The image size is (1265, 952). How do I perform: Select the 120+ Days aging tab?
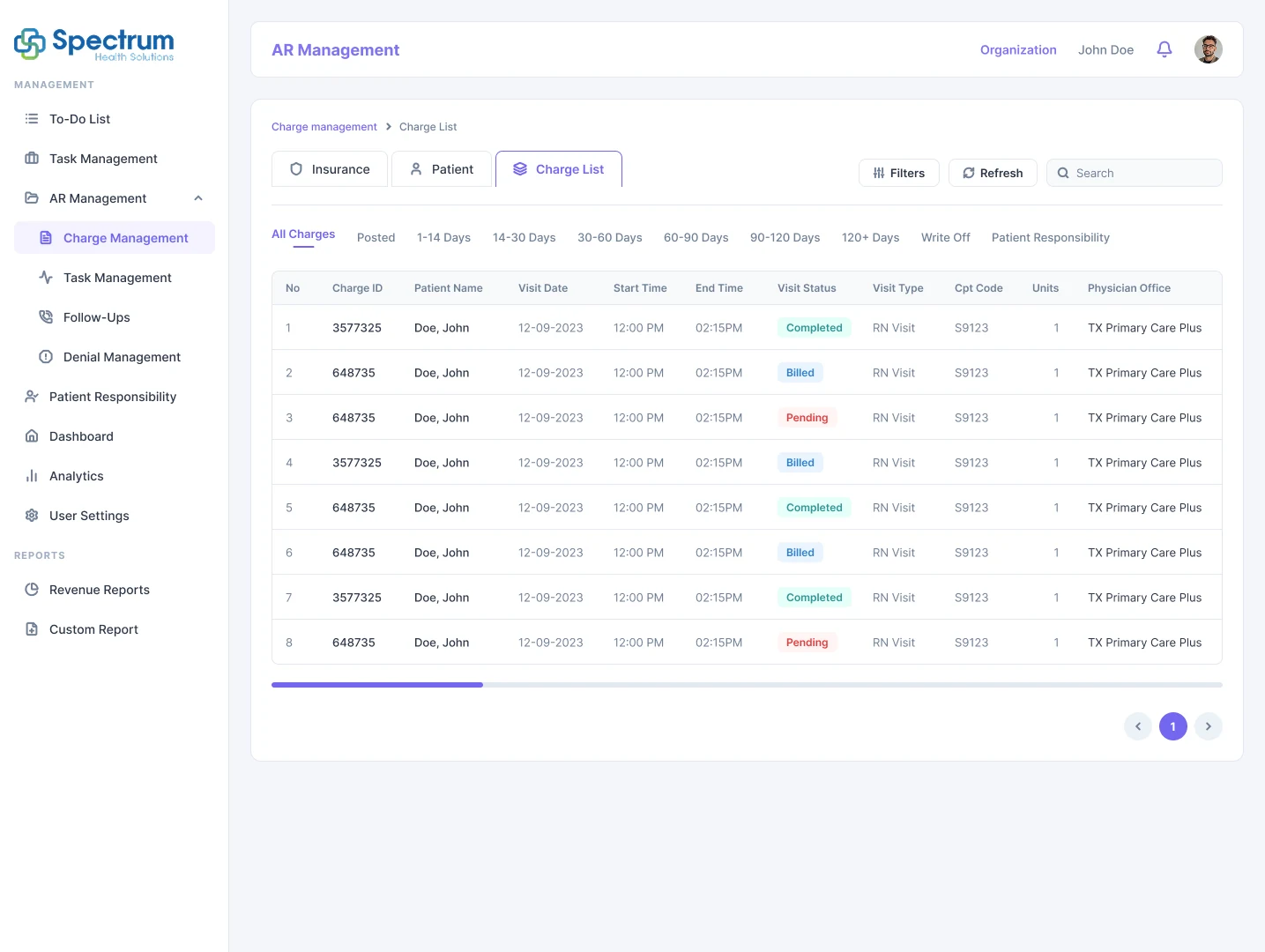(871, 238)
